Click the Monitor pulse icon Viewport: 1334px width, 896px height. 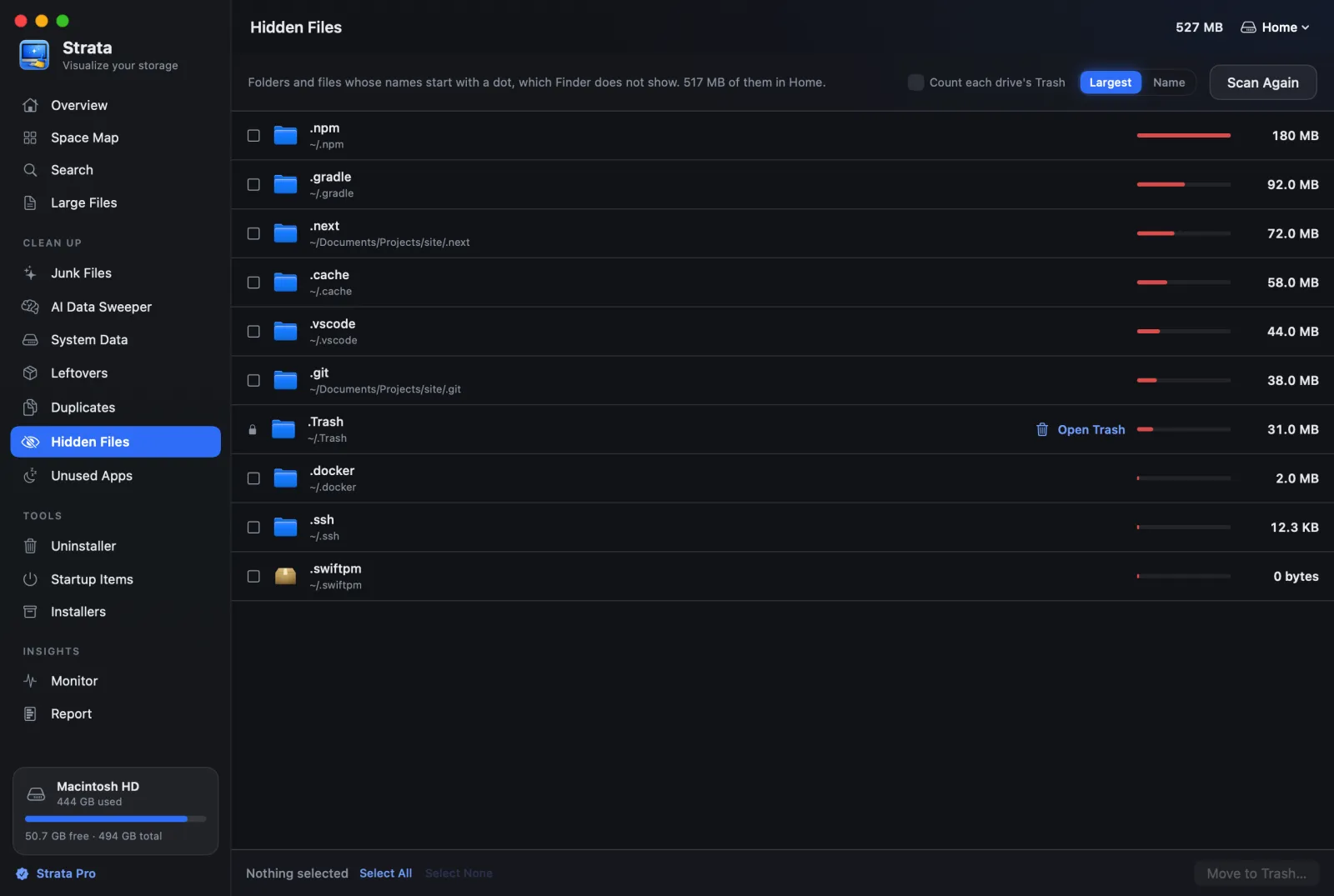tap(30, 681)
